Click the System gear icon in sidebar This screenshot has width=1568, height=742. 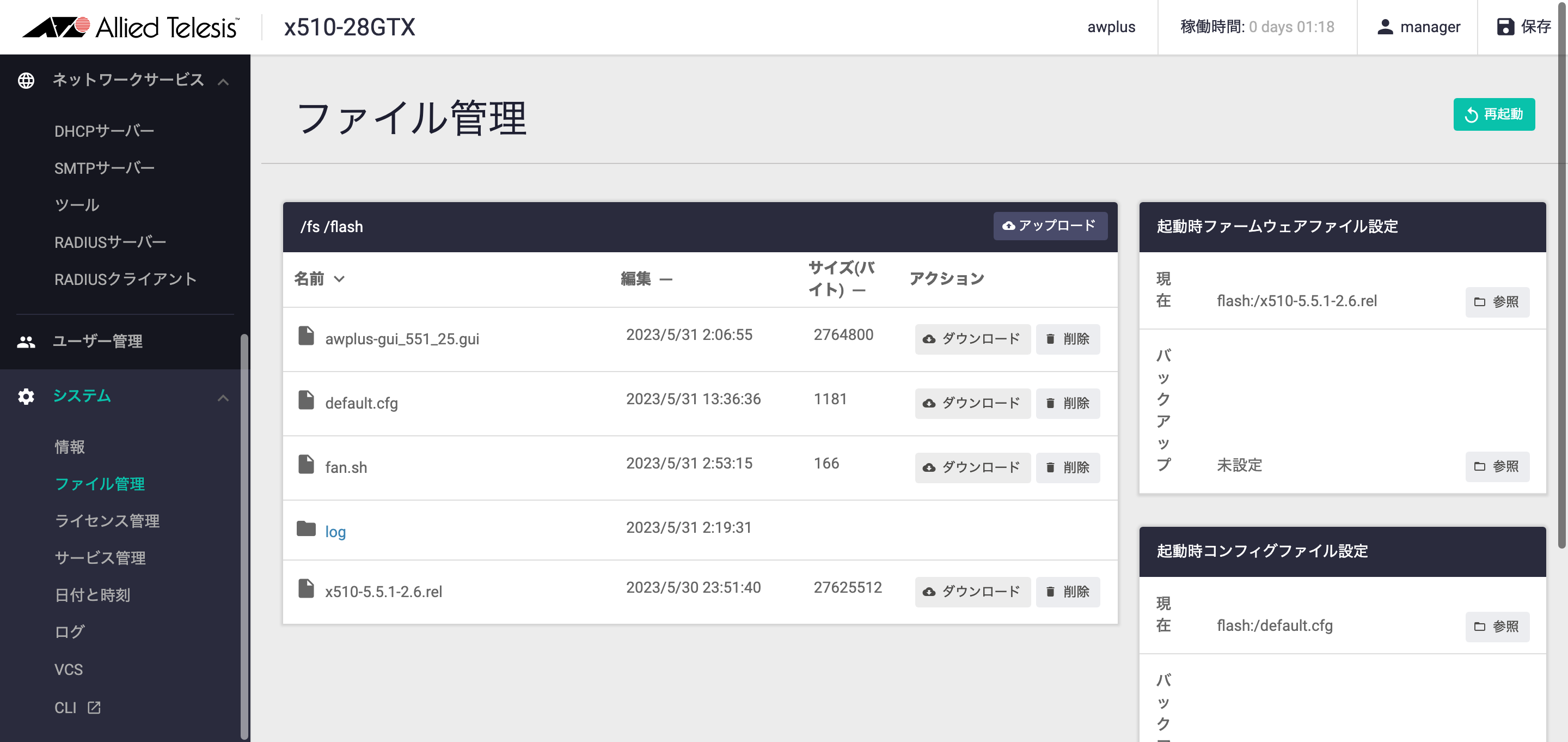coord(26,397)
